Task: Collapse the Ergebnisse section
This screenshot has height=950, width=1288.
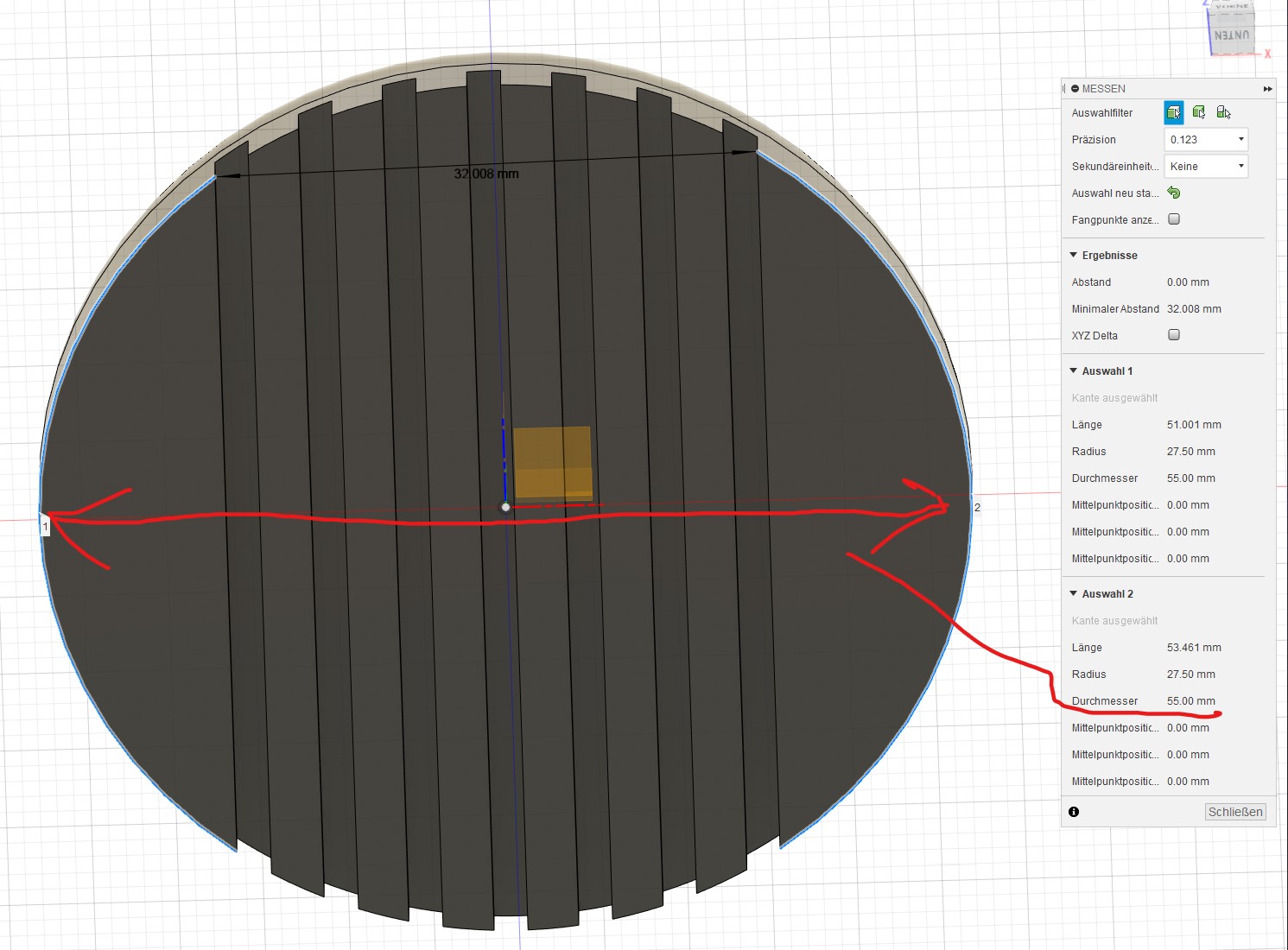Action: pos(1074,256)
